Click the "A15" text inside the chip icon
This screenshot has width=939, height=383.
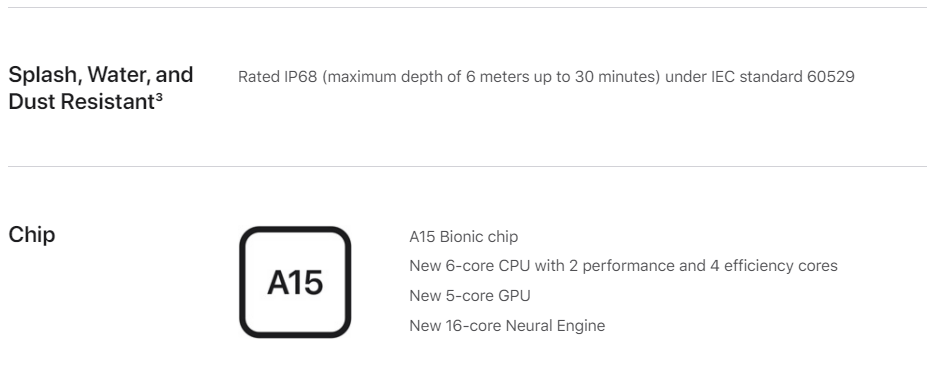(295, 282)
